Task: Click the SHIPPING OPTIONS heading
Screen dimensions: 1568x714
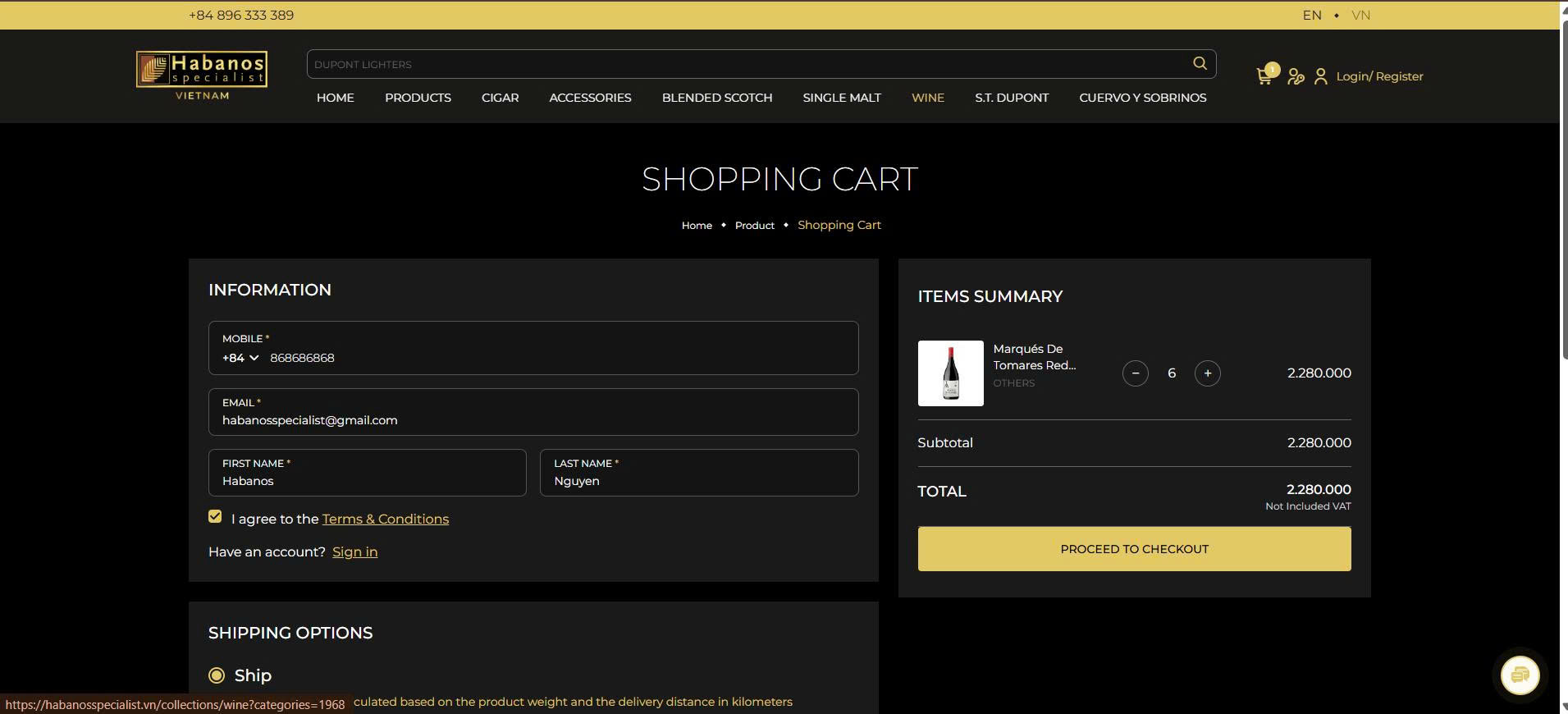Action: tap(290, 633)
